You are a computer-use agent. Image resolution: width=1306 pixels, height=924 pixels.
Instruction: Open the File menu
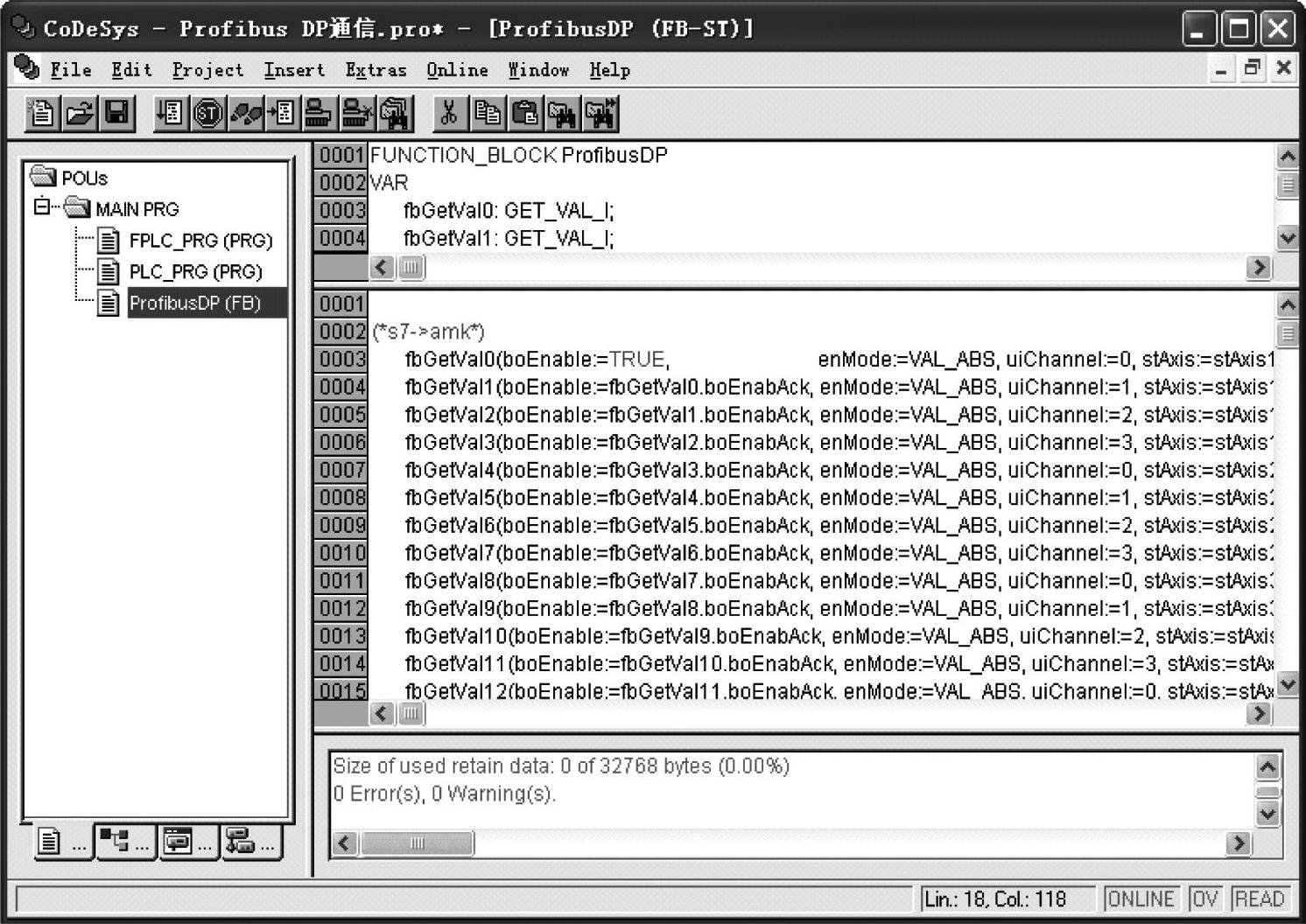click(x=71, y=70)
